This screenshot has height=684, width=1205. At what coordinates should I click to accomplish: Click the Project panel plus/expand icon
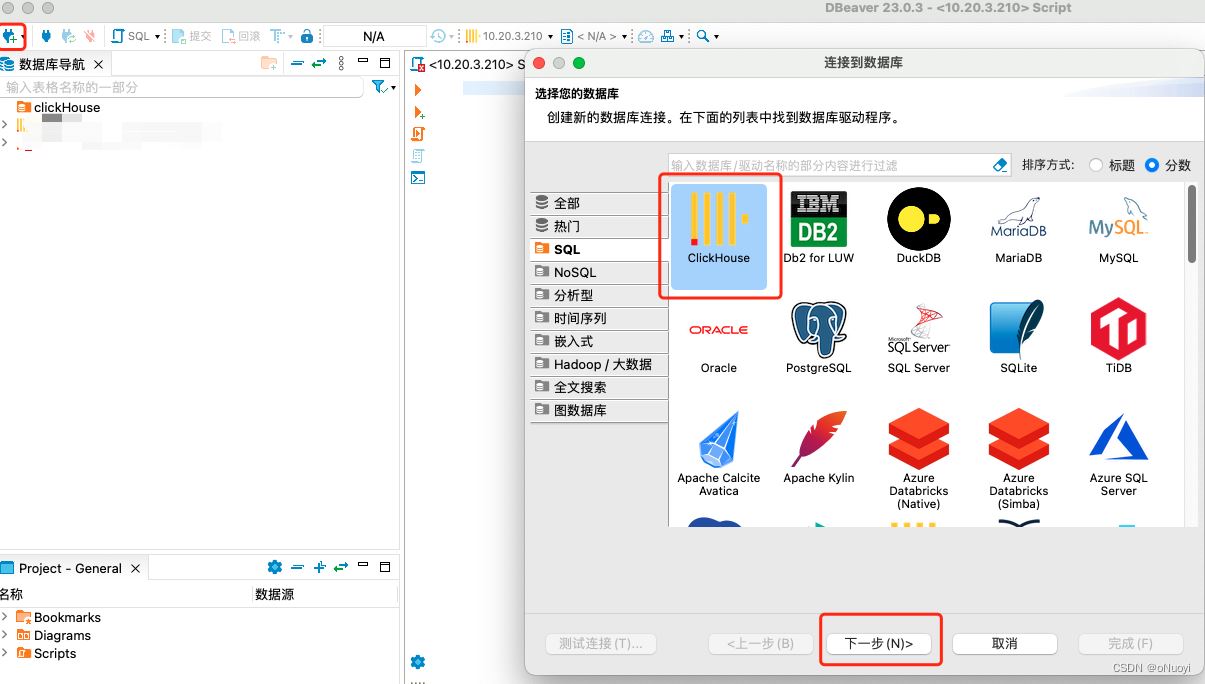pyautogui.click(x=320, y=567)
